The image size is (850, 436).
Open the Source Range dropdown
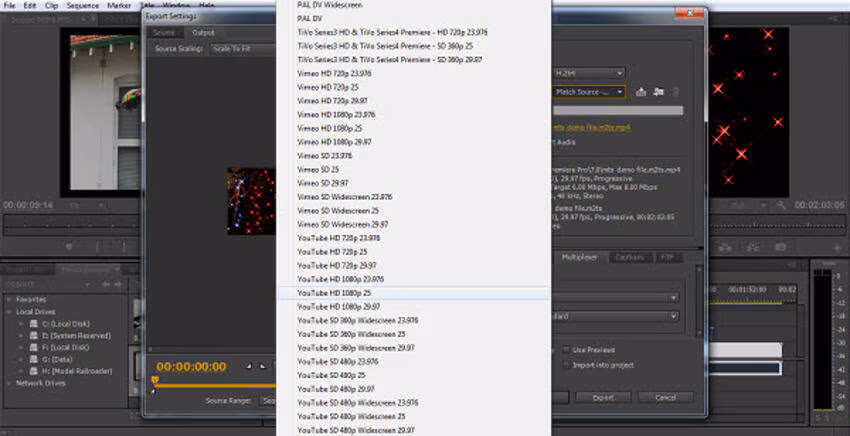pos(268,401)
